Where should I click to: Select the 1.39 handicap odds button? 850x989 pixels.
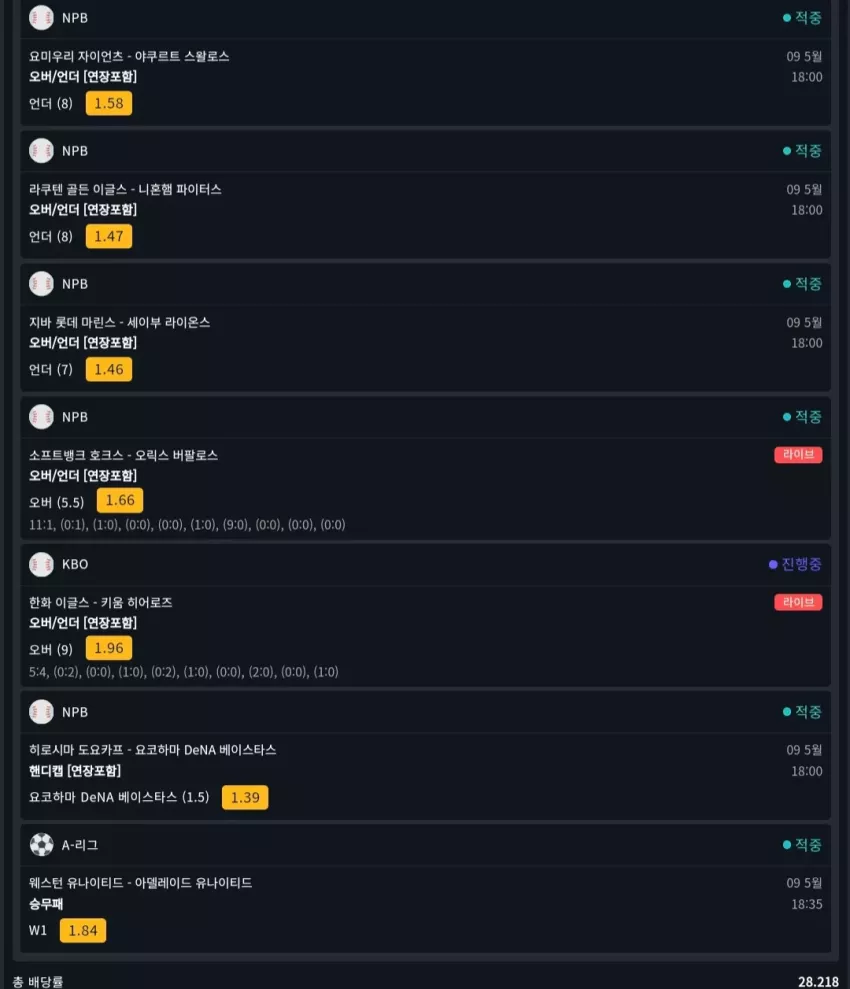(245, 797)
